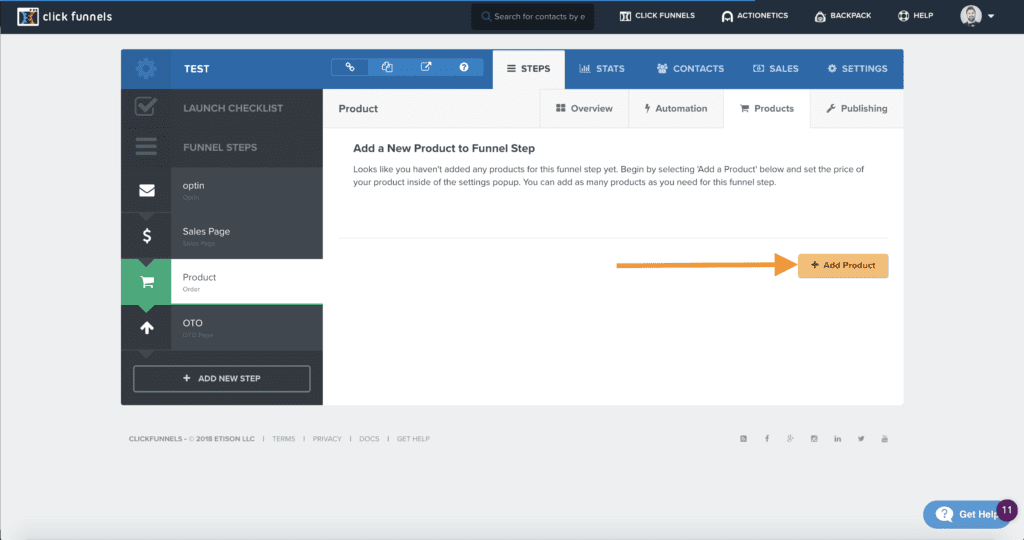Open the YouTube footer icon

pyautogui.click(x=884, y=439)
